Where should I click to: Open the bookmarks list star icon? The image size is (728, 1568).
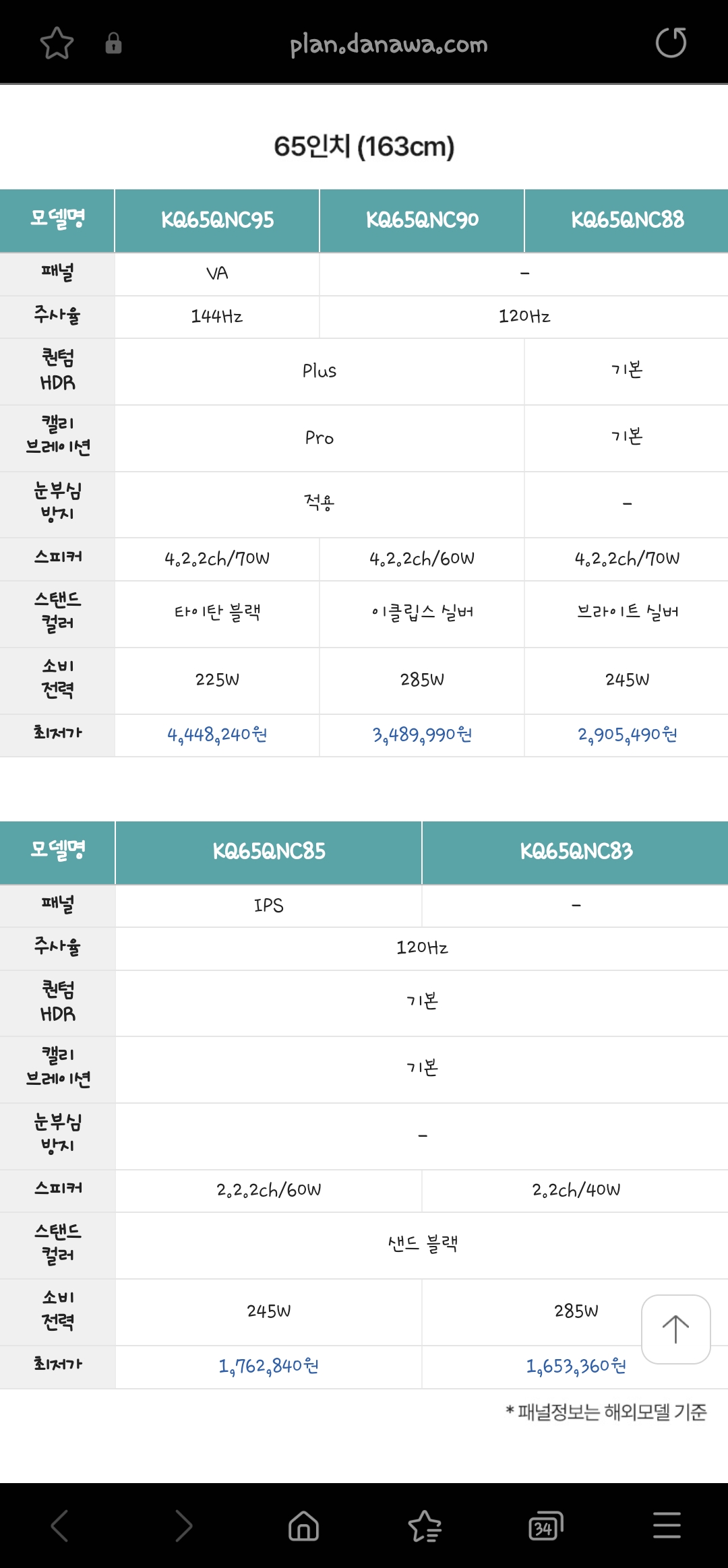coord(425,1526)
